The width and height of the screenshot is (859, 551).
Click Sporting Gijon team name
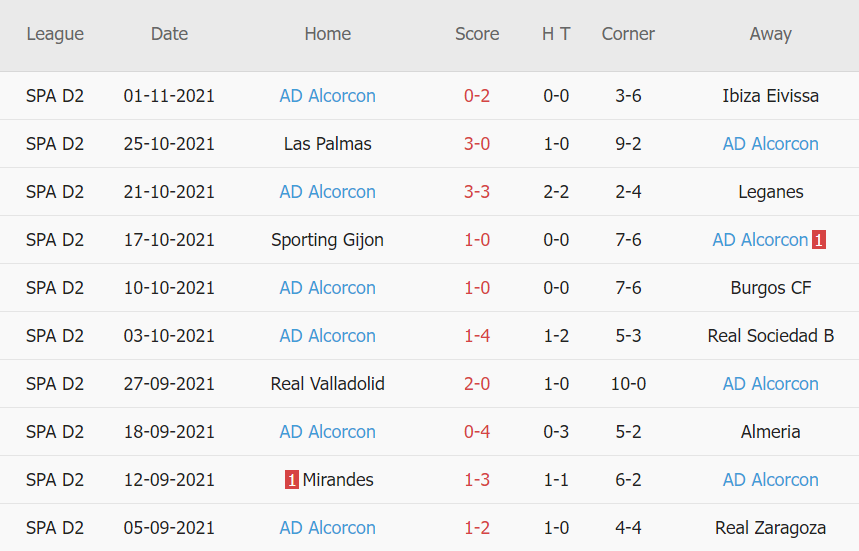coord(328,240)
